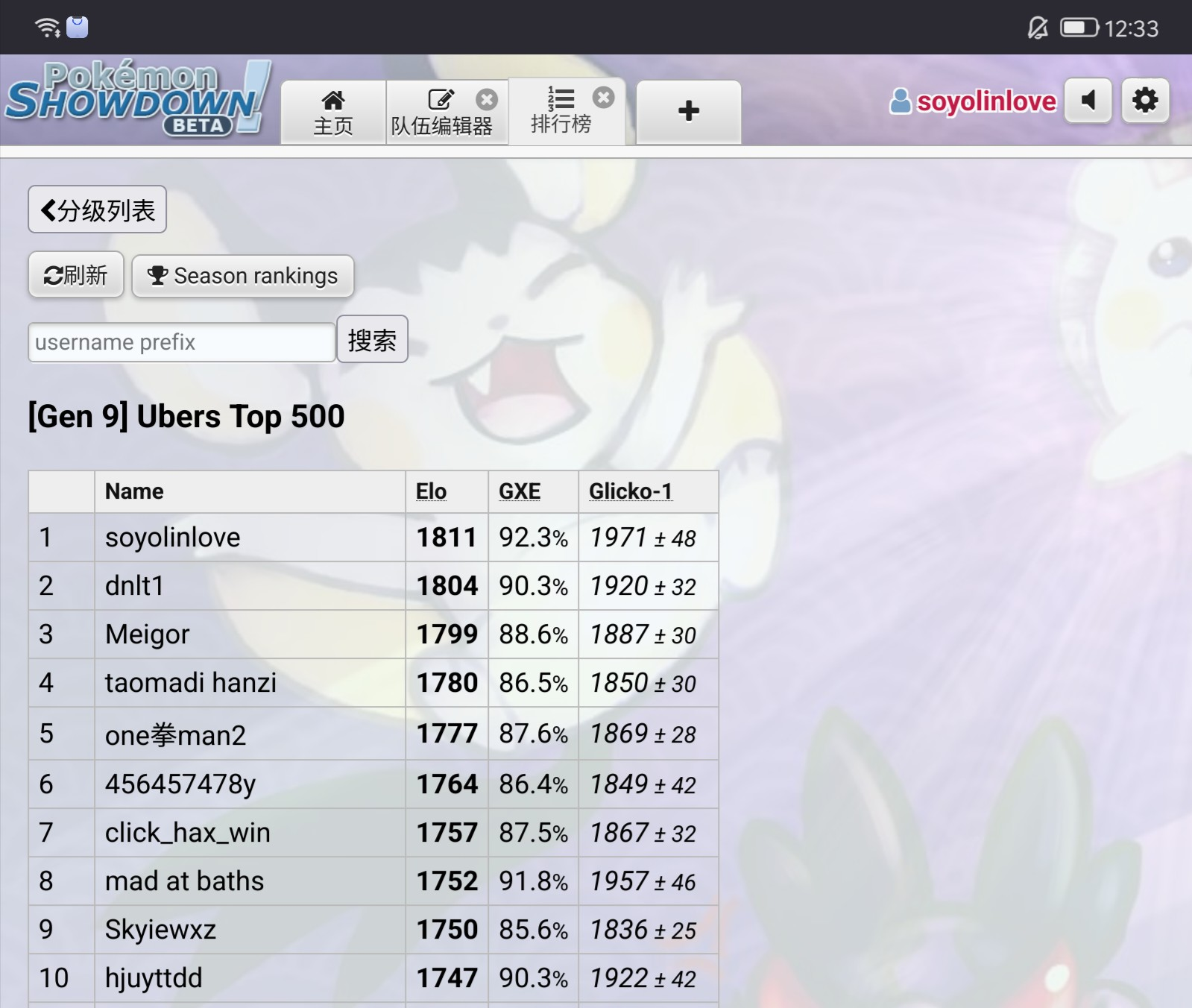Image resolution: width=1192 pixels, height=1008 pixels.
Task: Click the GXE column header
Action: [520, 491]
